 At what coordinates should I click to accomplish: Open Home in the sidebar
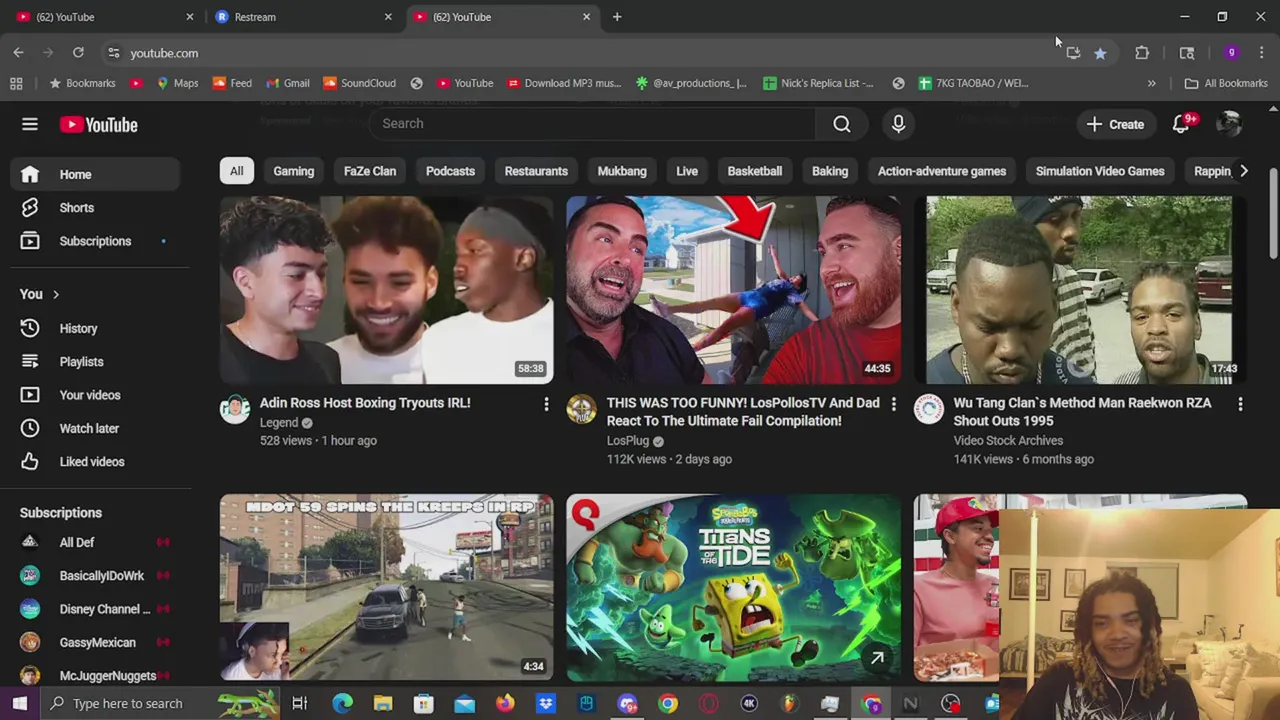pyautogui.click(x=95, y=174)
